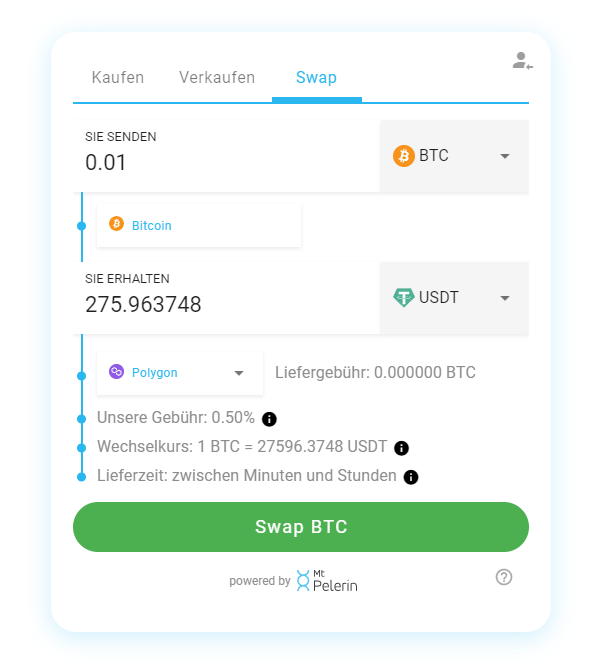Open the help question mark icon

[504, 577]
